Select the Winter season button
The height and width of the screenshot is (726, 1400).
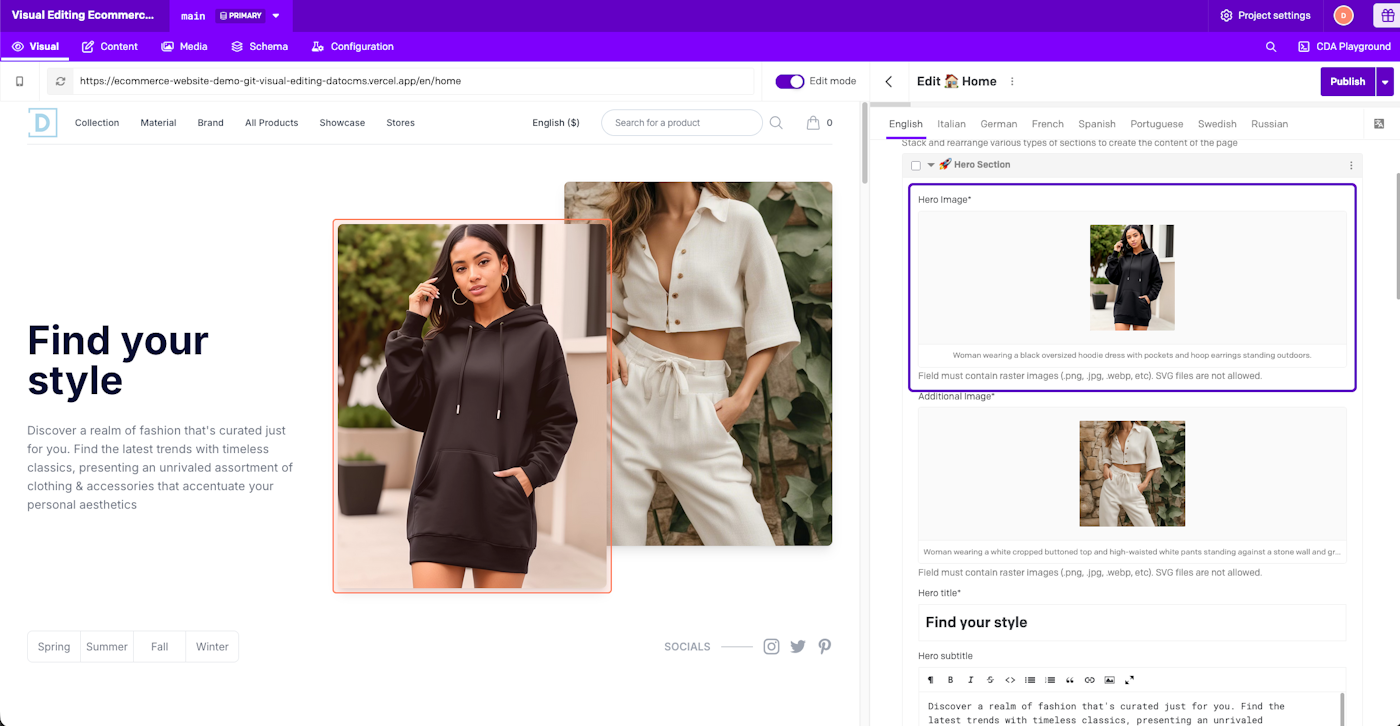[212, 647]
